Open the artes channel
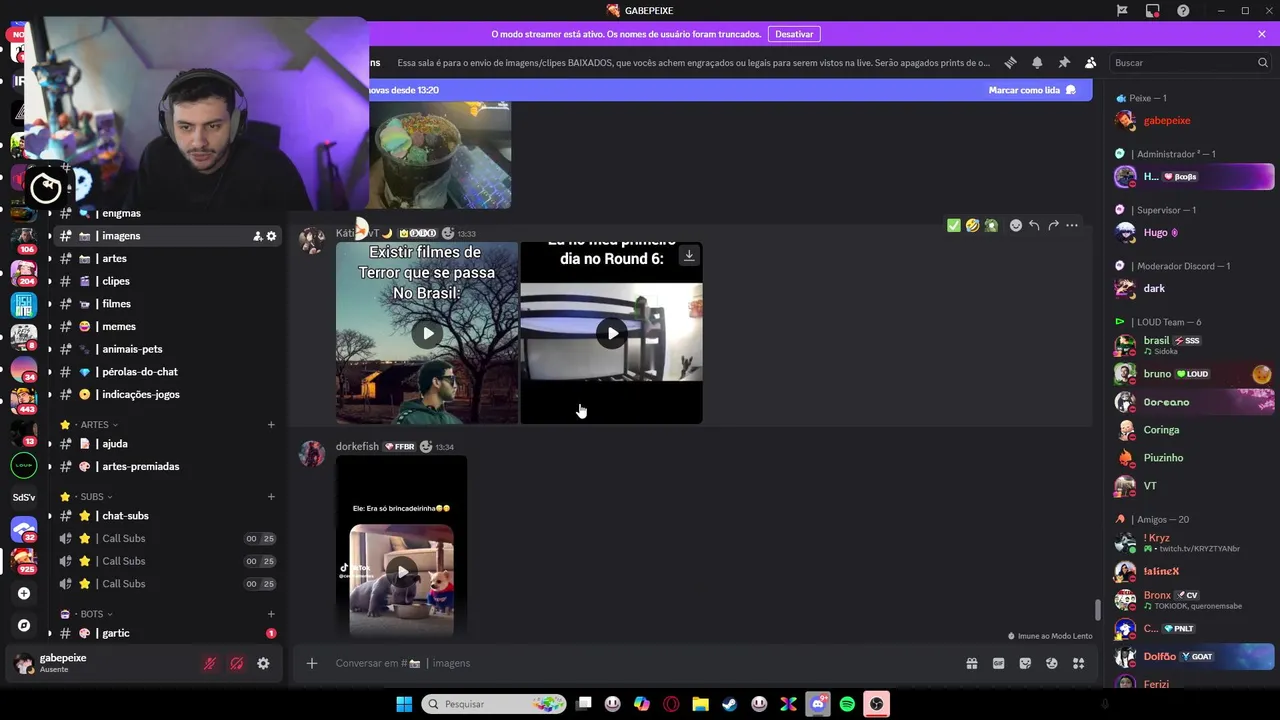Image resolution: width=1280 pixels, height=720 pixels. coord(167,258)
